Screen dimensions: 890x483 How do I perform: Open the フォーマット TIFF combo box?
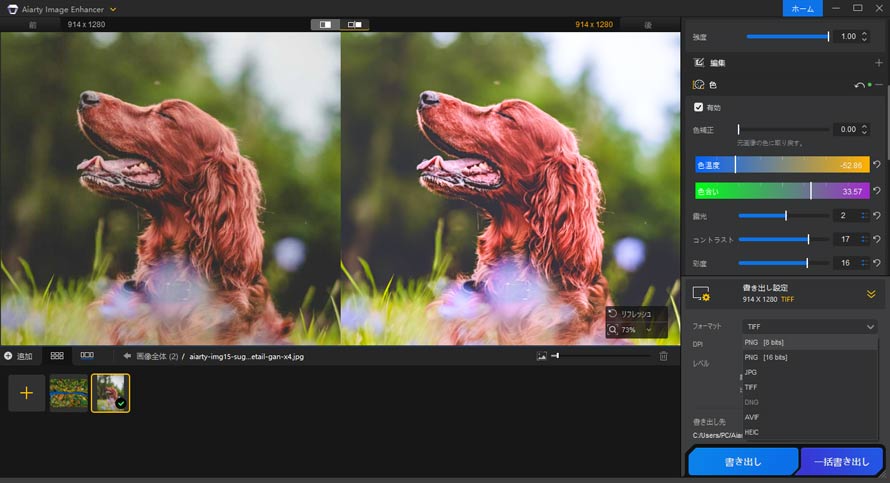pyautogui.click(x=810, y=326)
